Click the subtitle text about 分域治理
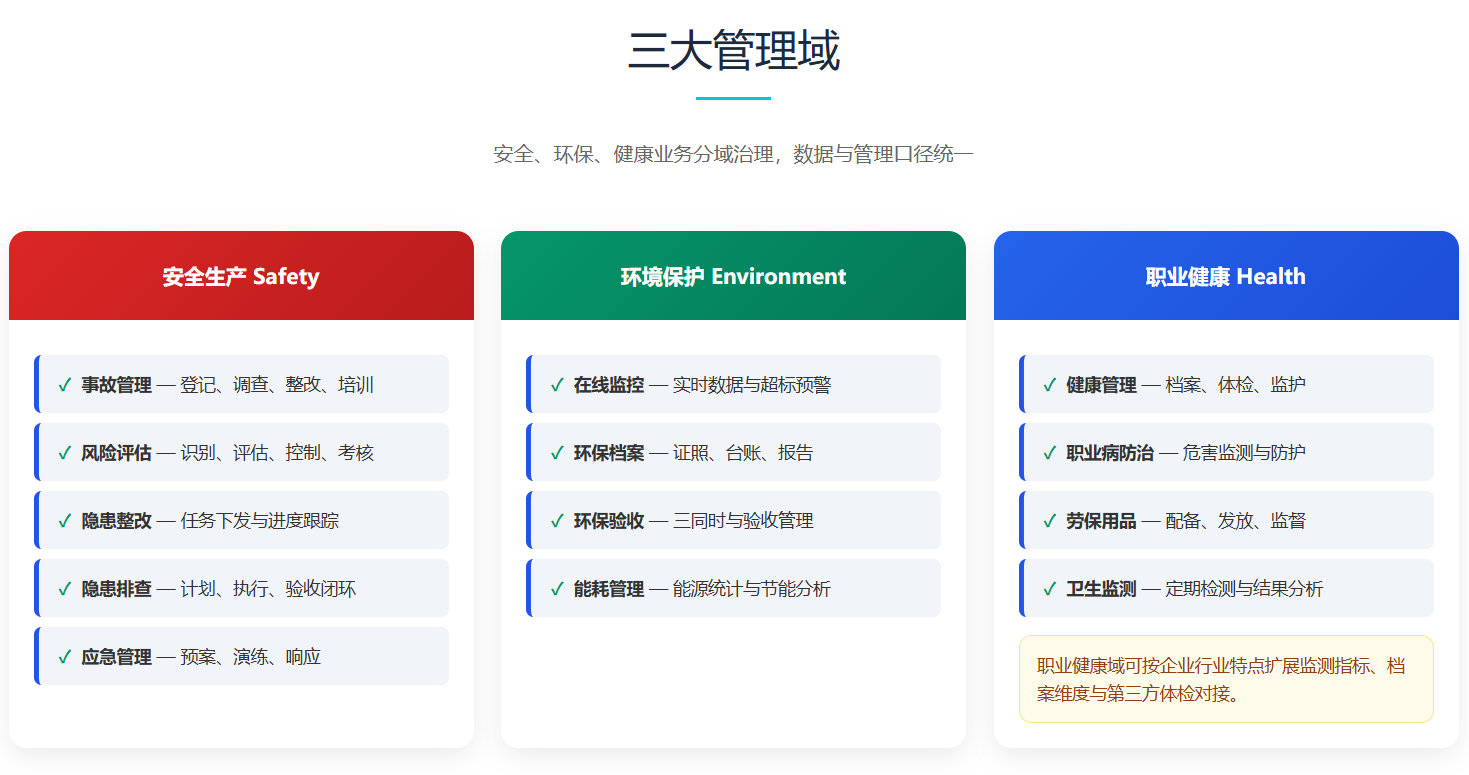 [x=733, y=154]
